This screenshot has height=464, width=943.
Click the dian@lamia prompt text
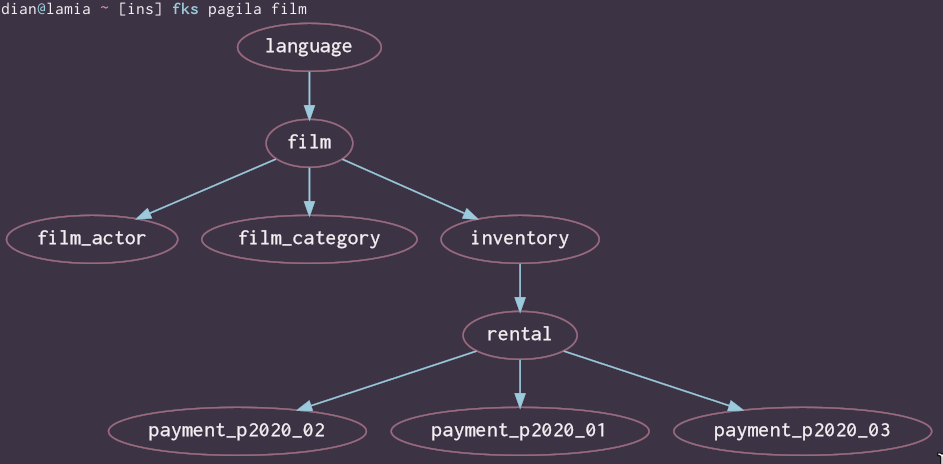point(45,9)
